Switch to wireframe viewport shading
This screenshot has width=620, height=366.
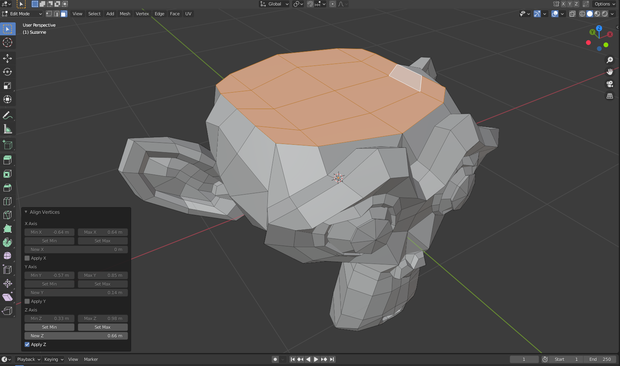pos(582,14)
